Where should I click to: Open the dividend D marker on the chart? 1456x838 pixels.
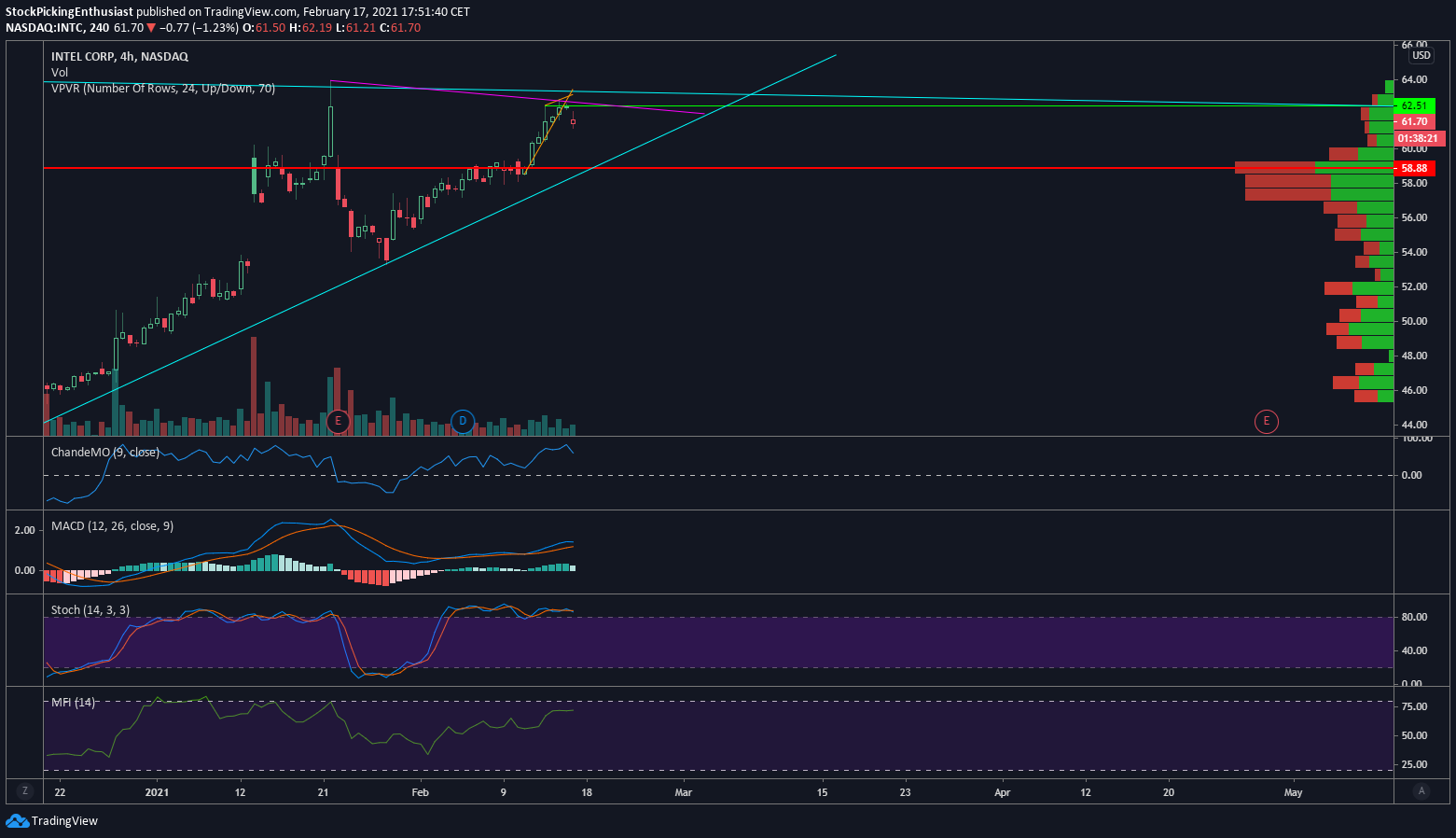463,422
